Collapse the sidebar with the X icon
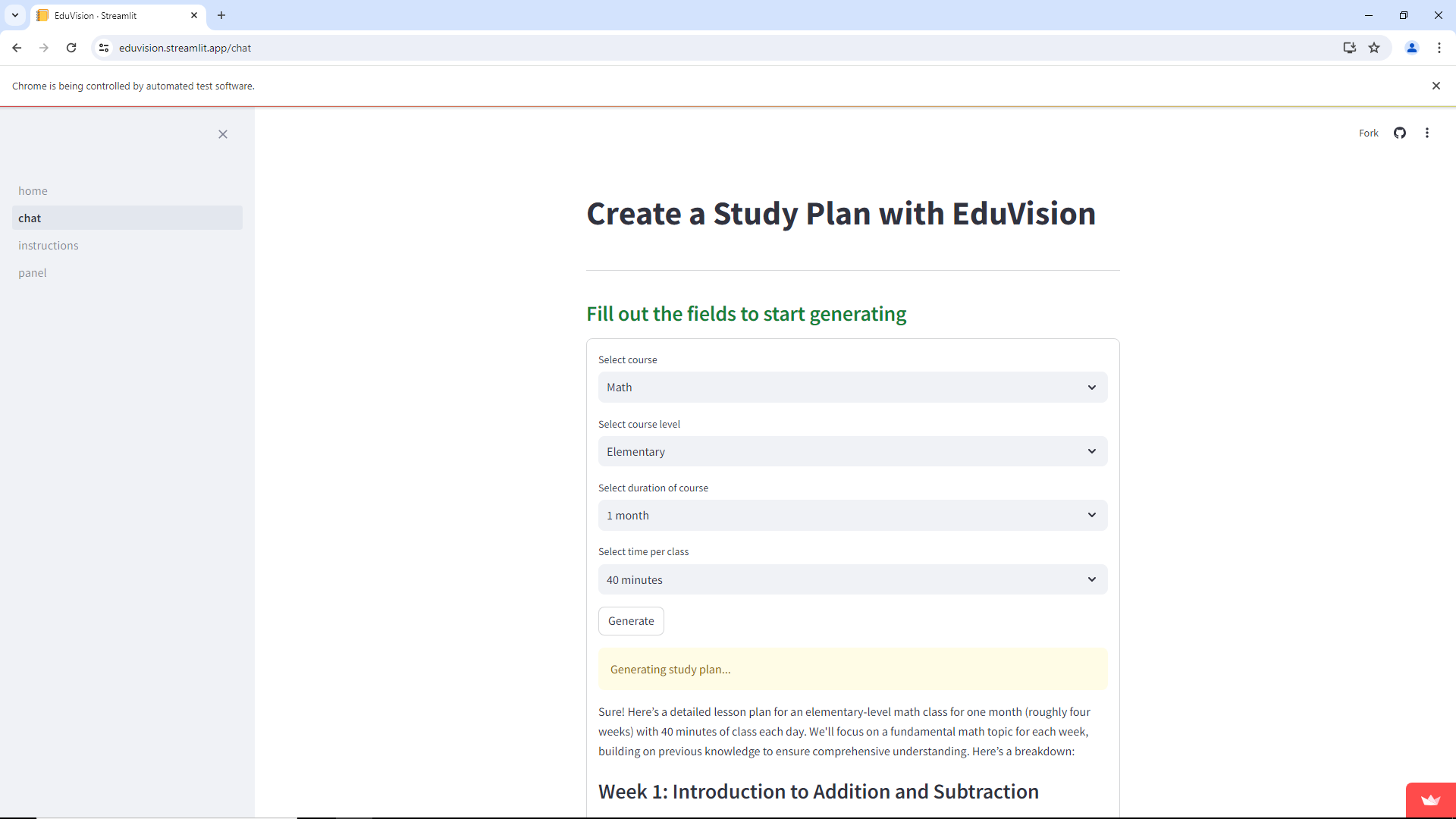This screenshot has width=1456, height=819. (222, 134)
